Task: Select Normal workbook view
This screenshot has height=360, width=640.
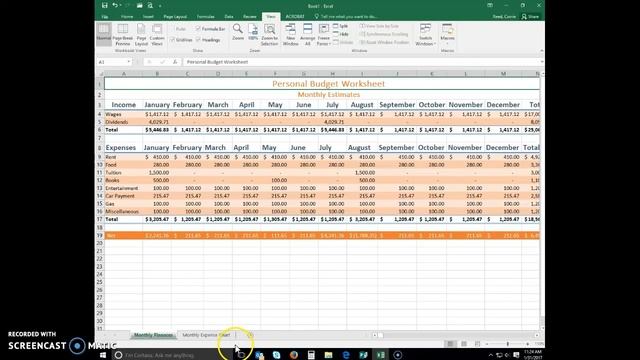Action: point(104,34)
